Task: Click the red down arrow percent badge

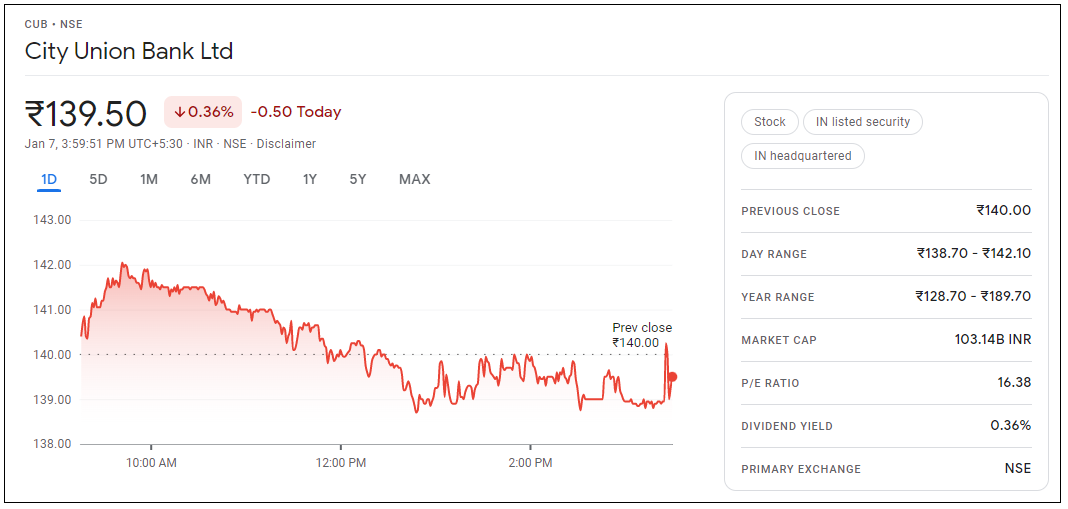Action: coord(203,112)
